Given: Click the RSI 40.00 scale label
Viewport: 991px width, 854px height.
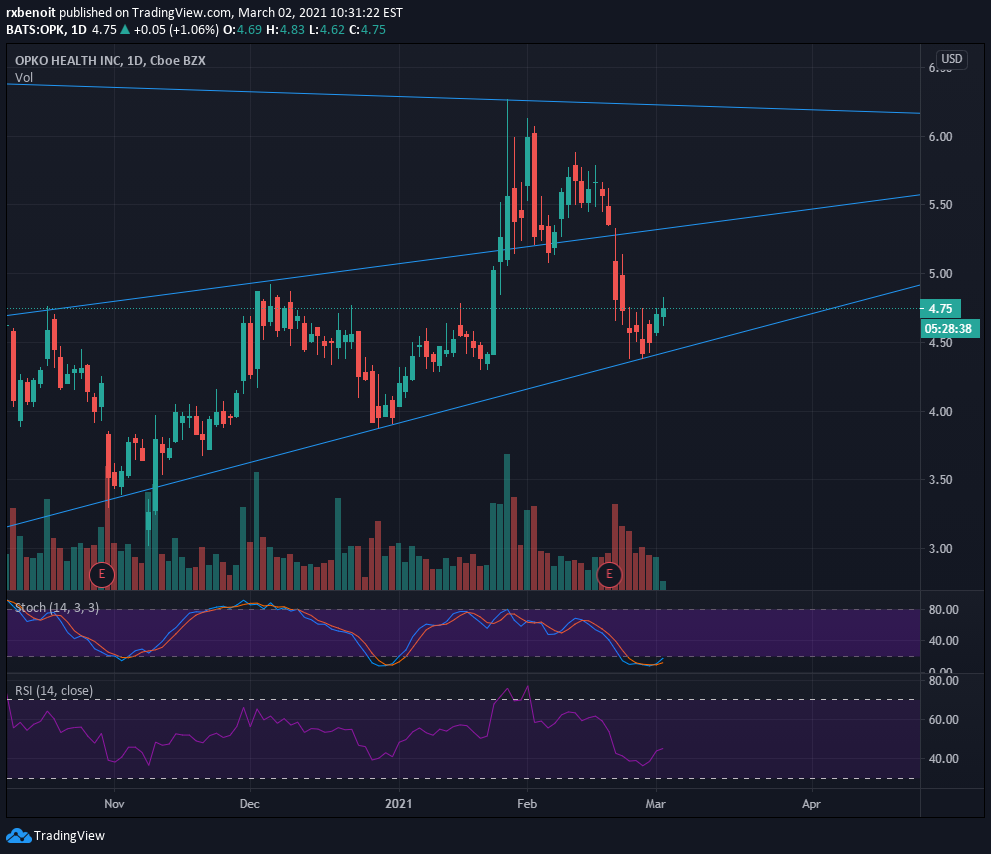Looking at the screenshot, I should pyautogui.click(x=943, y=759).
